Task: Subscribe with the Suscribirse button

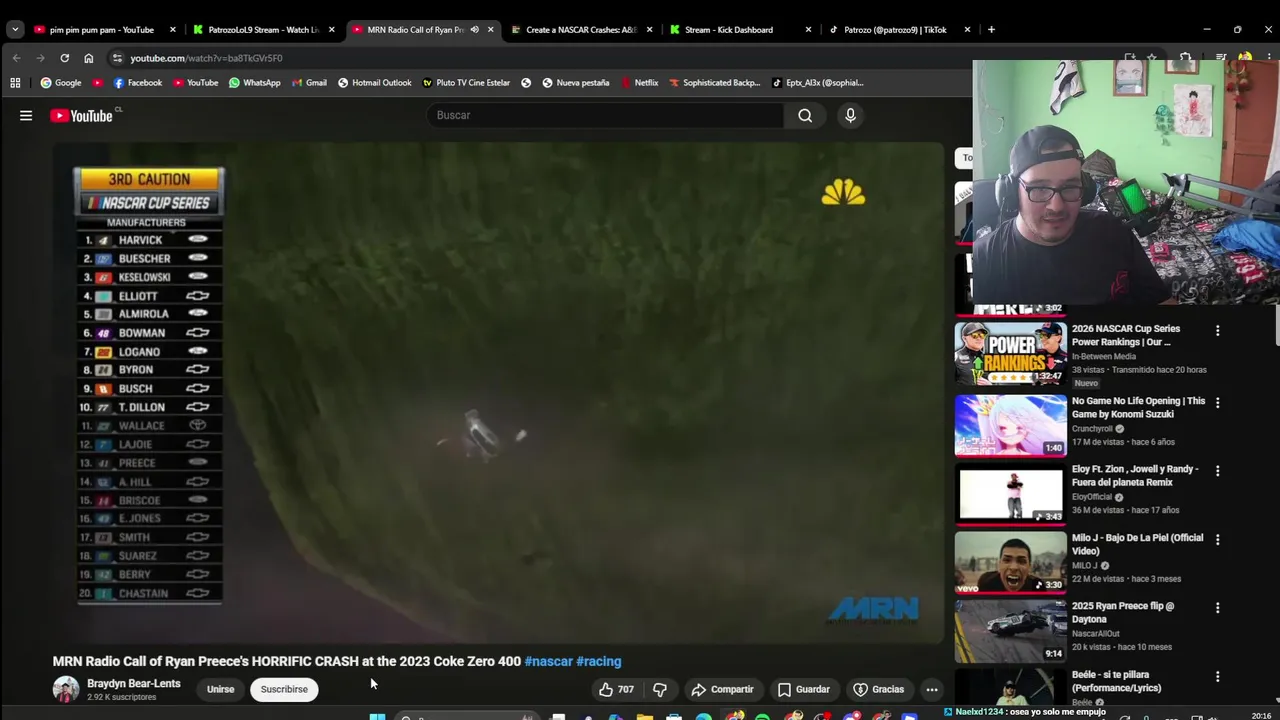Action: click(x=284, y=689)
